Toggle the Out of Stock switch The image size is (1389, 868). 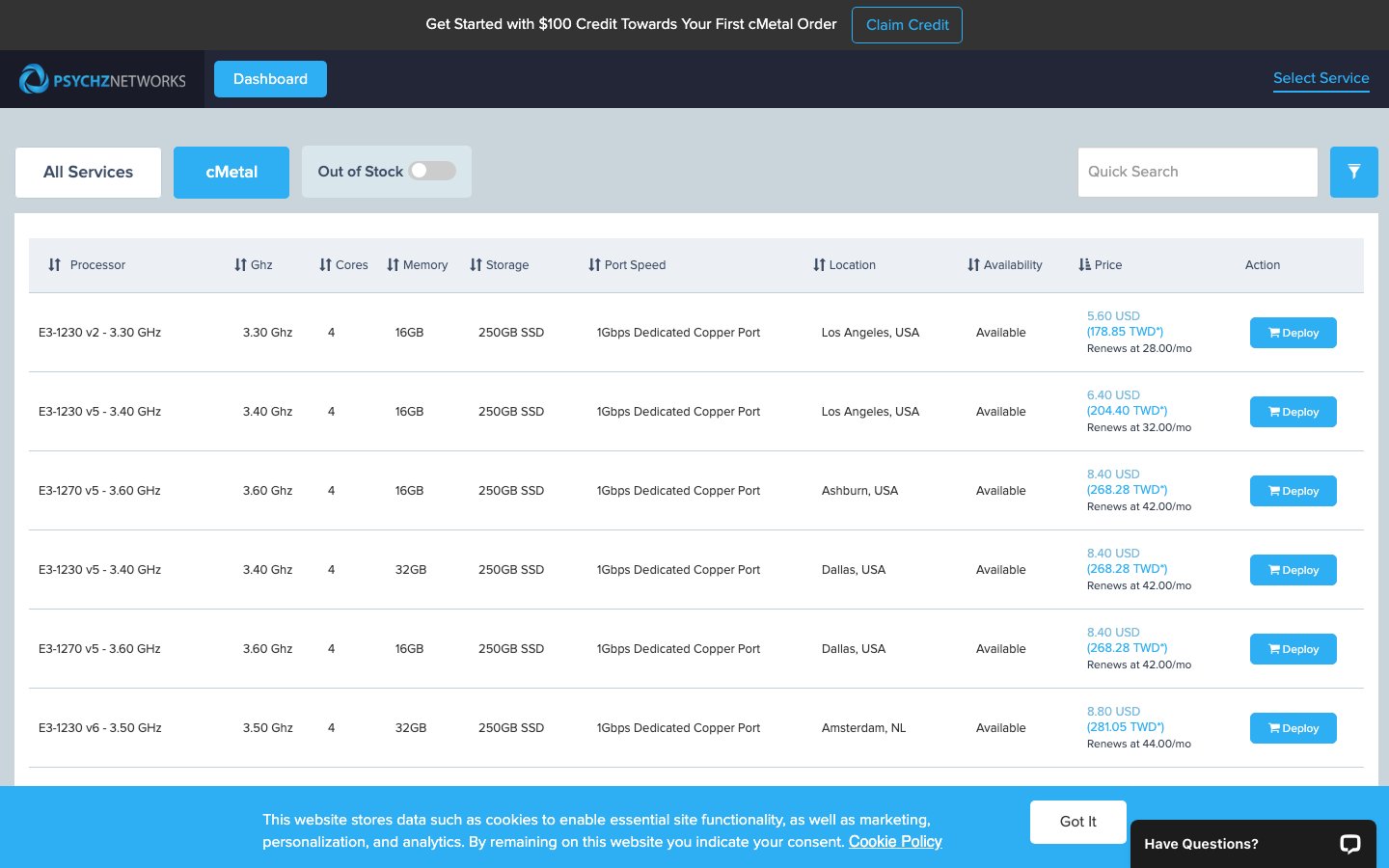(x=432, y=171)
